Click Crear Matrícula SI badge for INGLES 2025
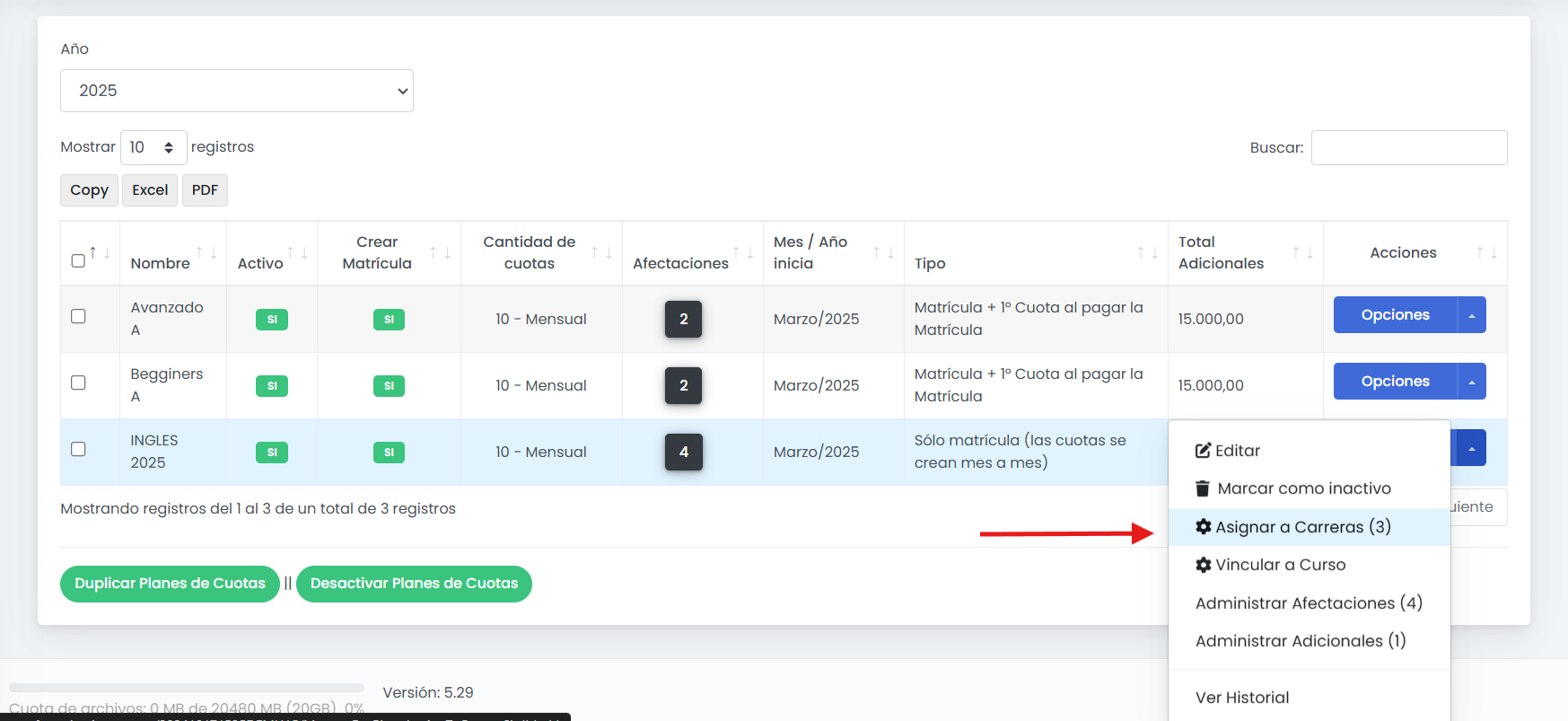 coord(389,453)
